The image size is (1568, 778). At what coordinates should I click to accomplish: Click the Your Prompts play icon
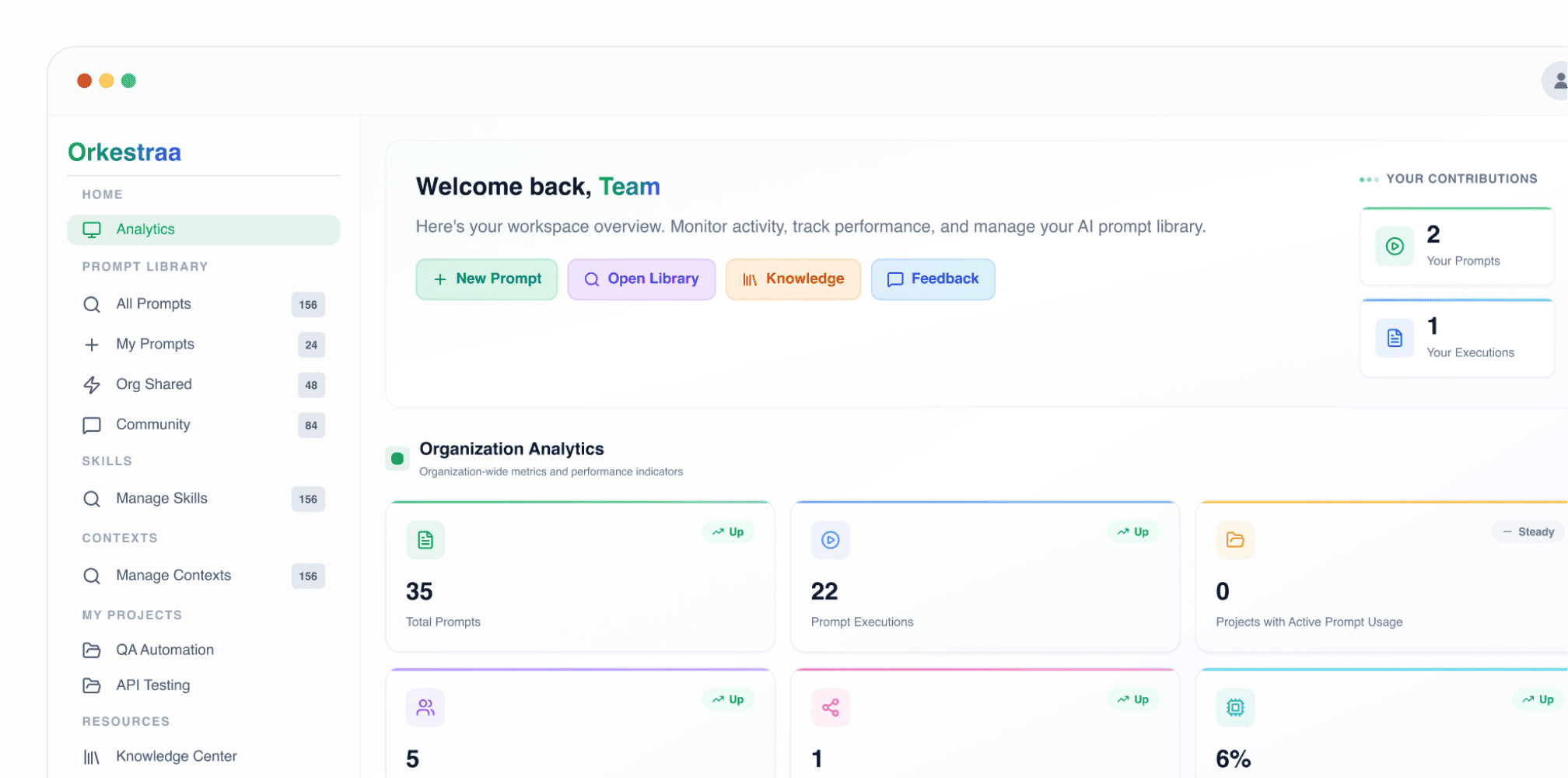pyautogui.click(x=1395, y=247)
